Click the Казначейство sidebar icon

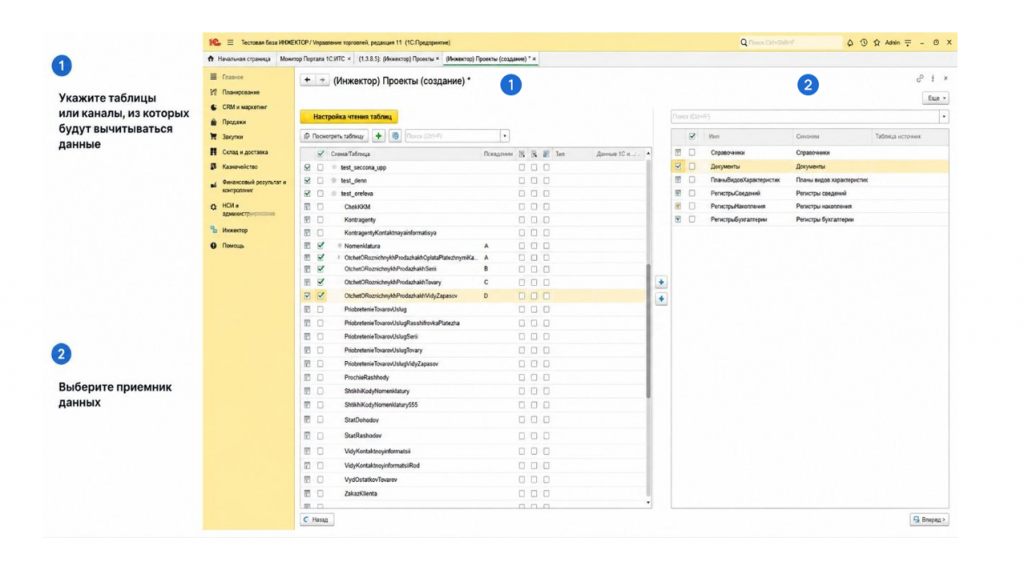pos(214,167)
